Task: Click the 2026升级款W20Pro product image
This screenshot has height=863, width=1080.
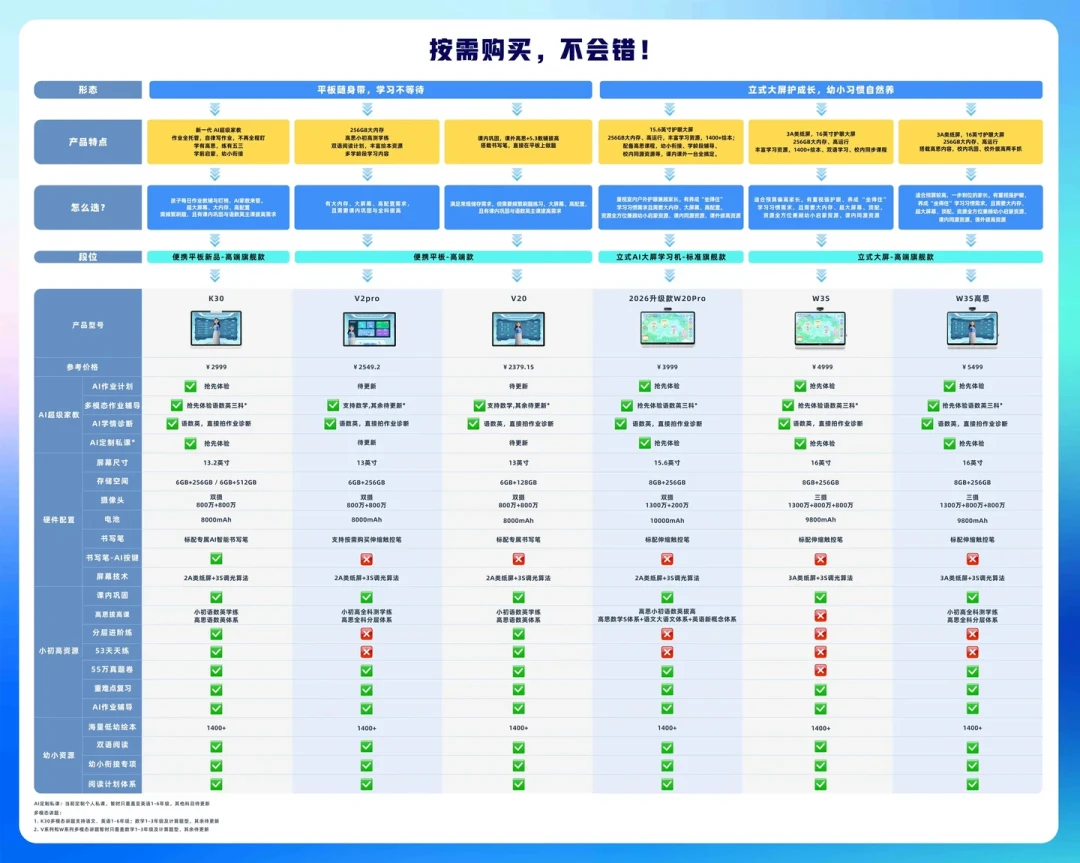Action: coord(667,328)
